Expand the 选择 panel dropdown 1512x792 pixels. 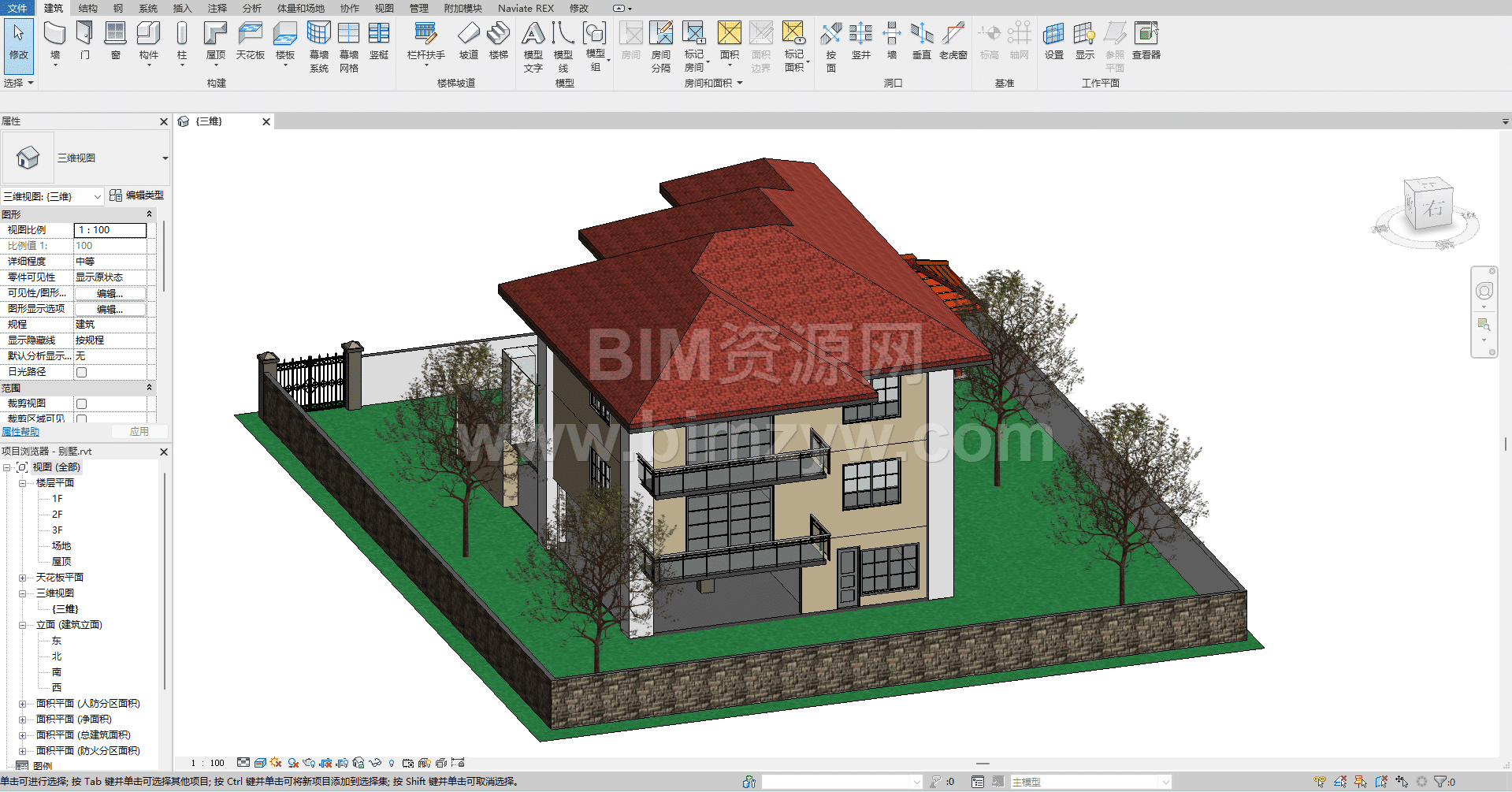click(x=19, y=83)
